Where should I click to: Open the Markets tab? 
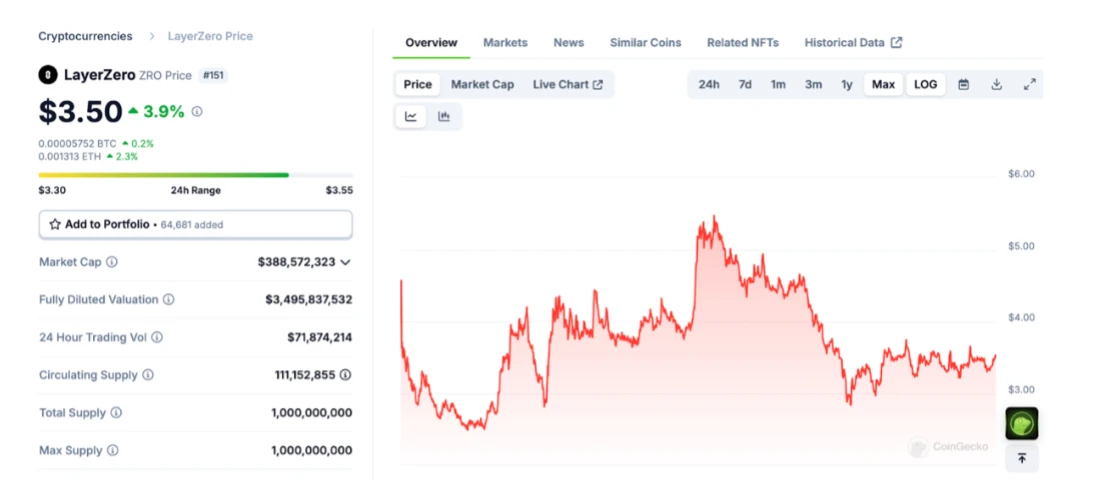[x=505, y=43]
